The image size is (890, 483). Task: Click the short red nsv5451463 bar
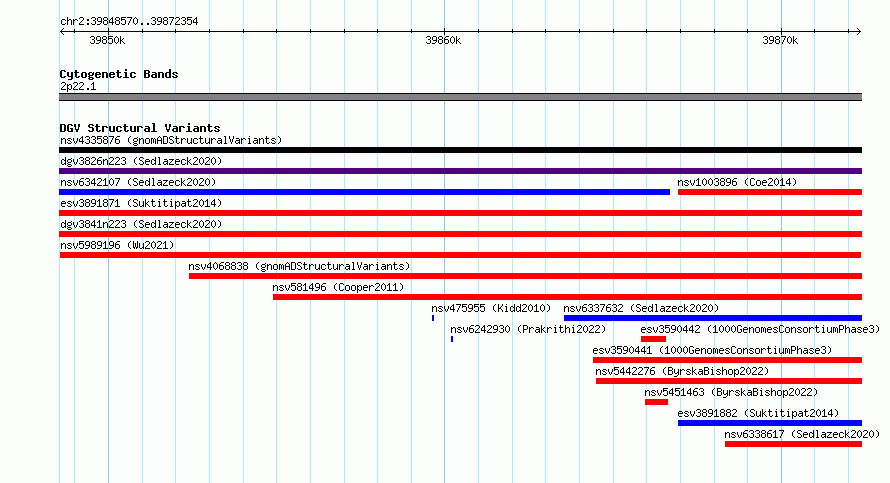656,402
